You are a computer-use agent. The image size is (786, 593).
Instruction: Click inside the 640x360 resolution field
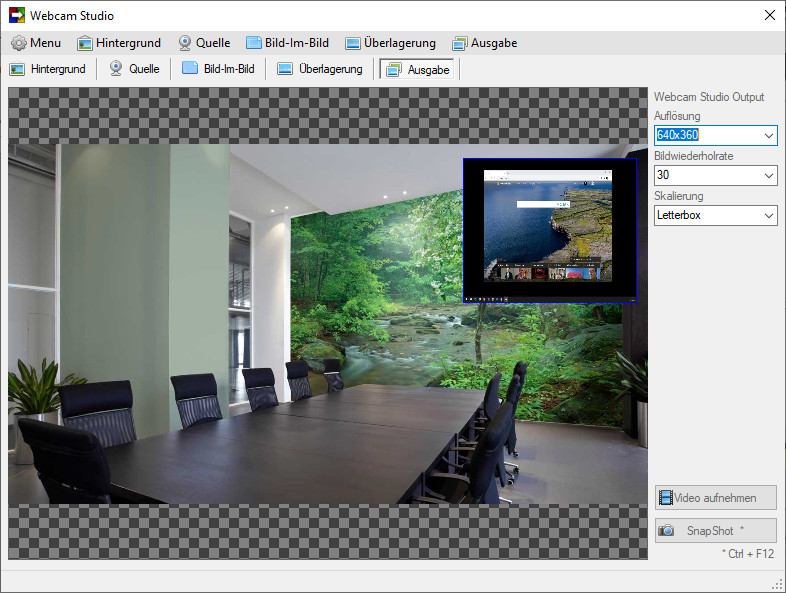[x=708, y=135]
